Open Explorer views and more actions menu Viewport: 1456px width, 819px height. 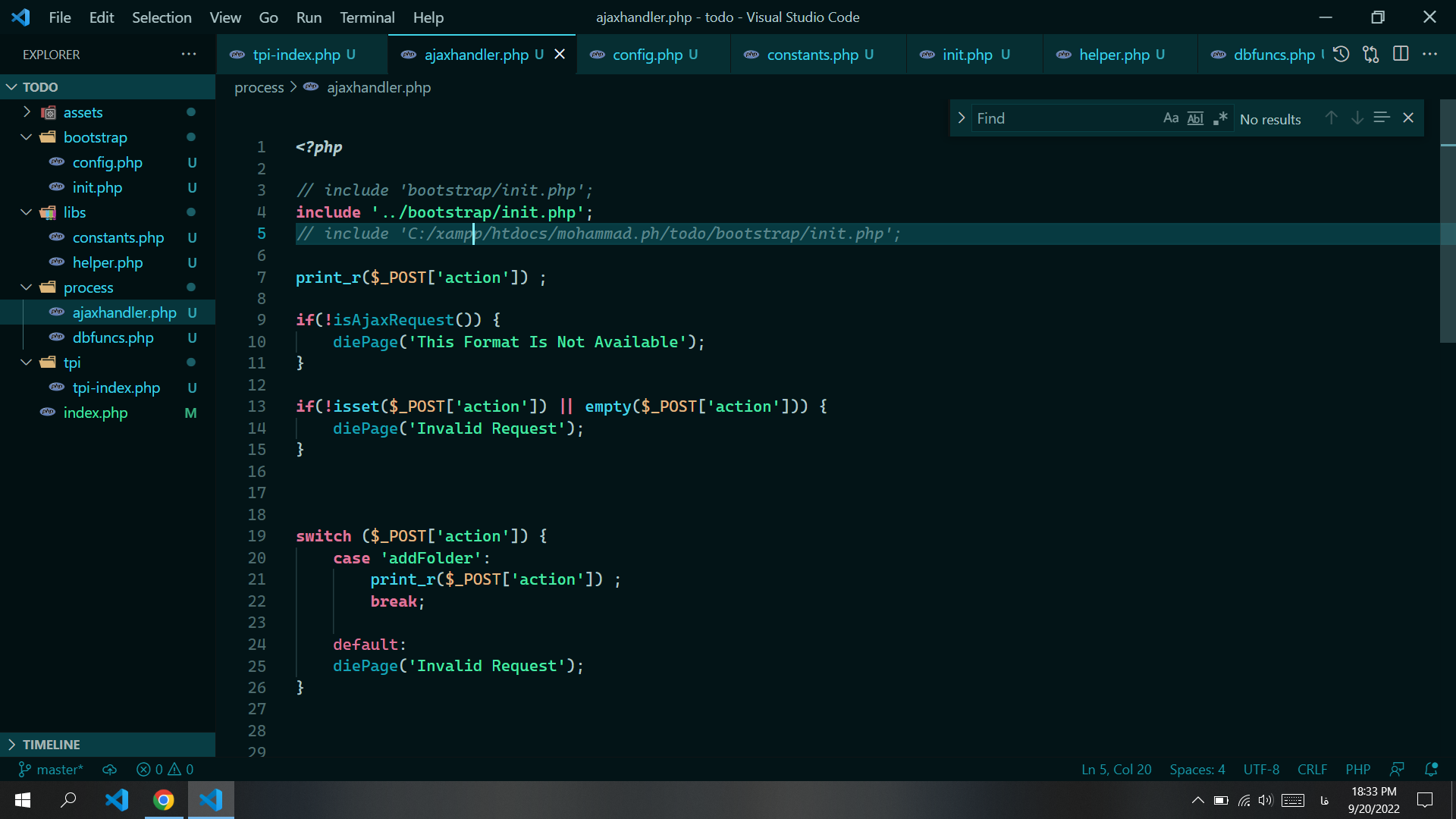[x=189, y=54]
